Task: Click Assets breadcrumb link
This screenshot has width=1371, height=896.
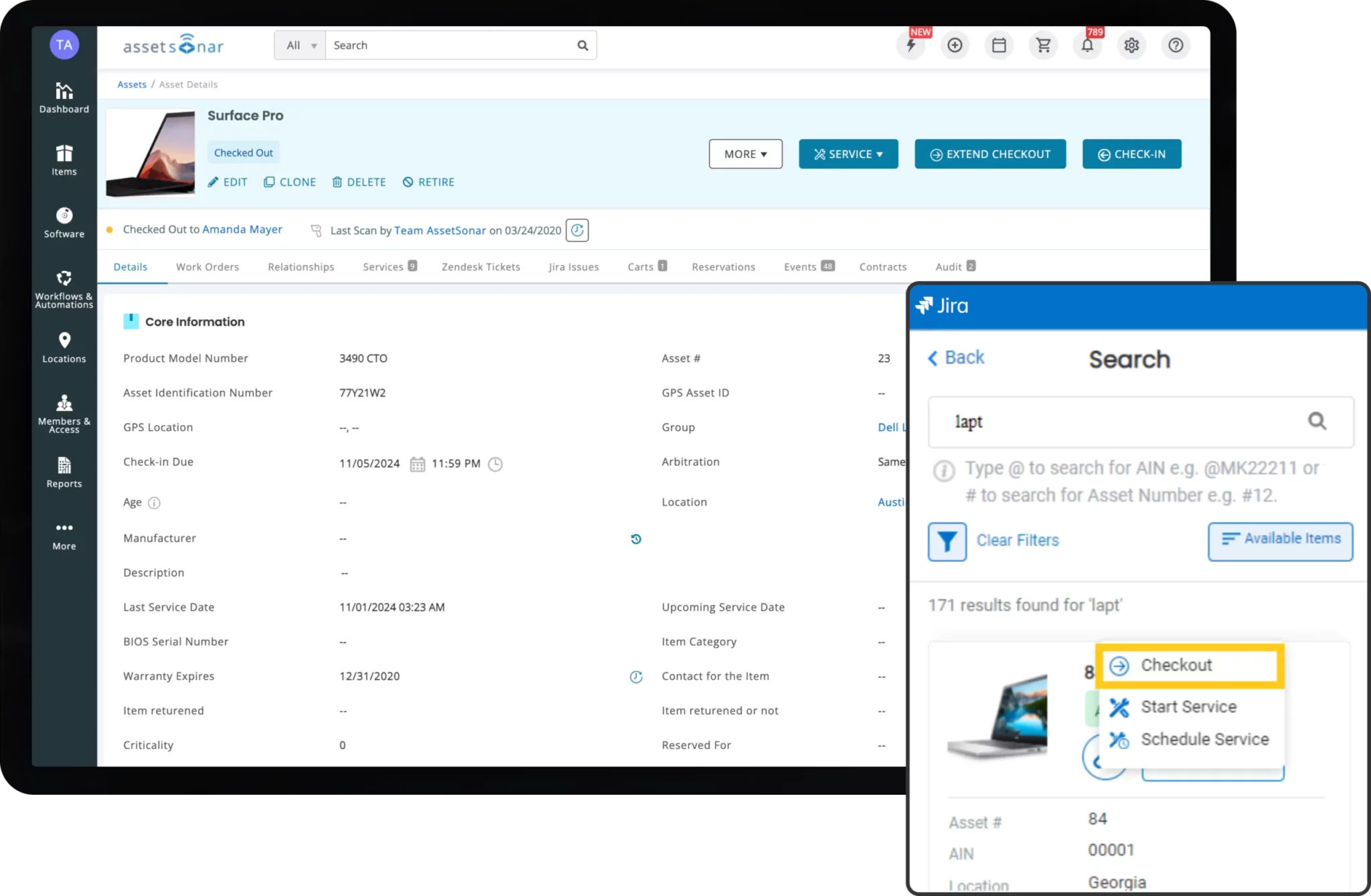Action: [x=132, y=84]
